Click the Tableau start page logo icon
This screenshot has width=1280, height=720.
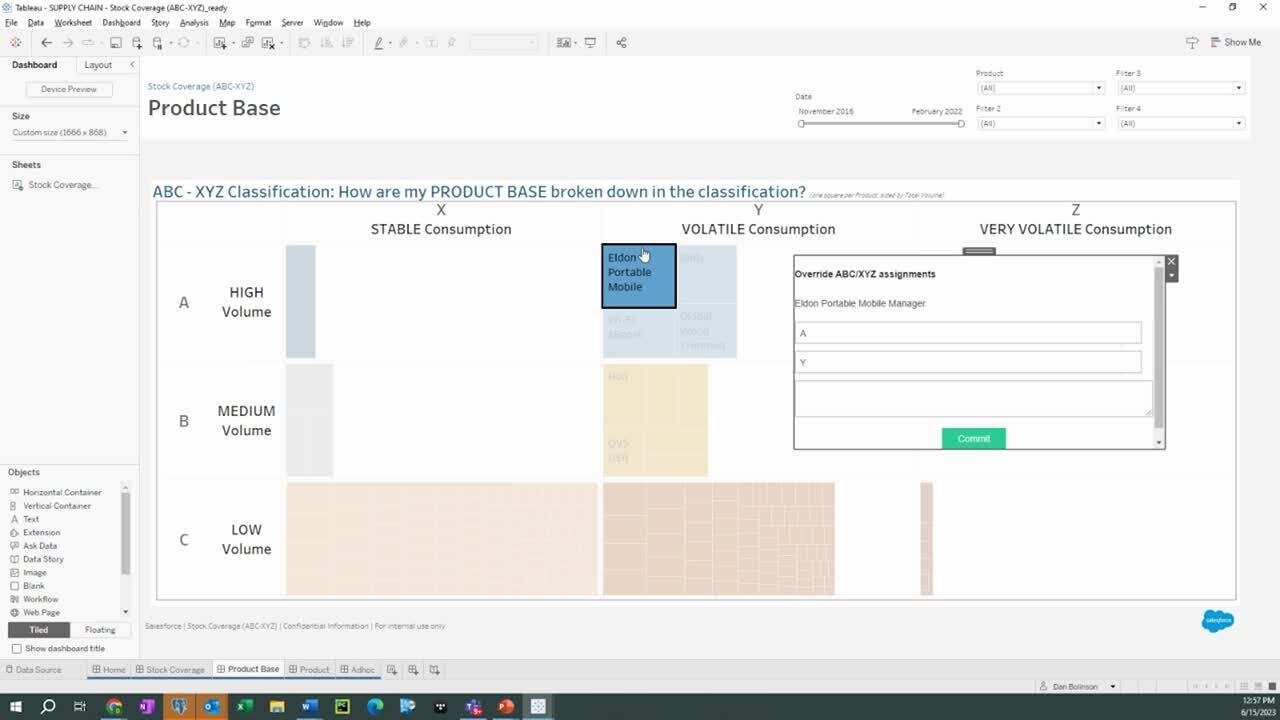(x=15, y=42)
